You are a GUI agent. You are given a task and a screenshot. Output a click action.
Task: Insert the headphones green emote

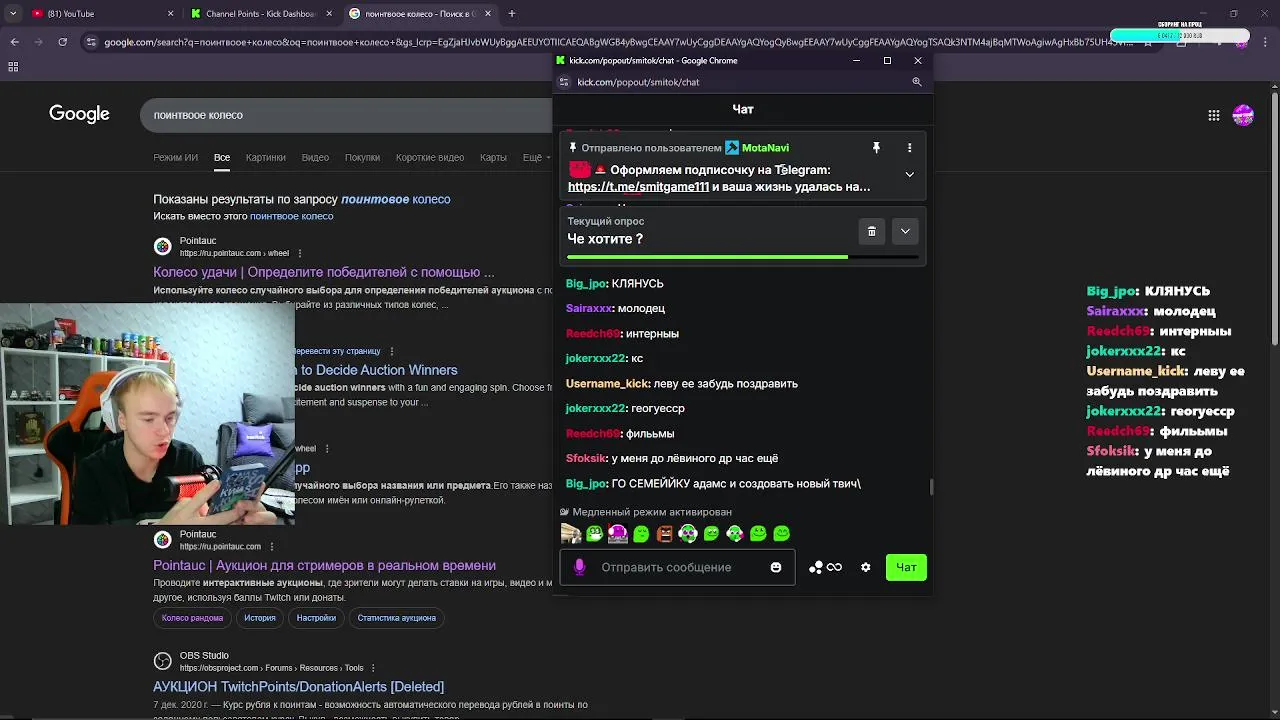pos(688,534)
